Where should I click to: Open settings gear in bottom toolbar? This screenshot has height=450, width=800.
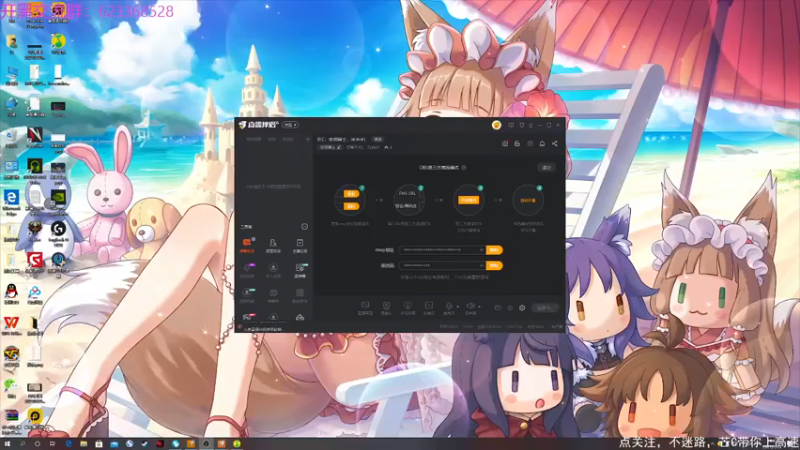[x=522, y=308]
